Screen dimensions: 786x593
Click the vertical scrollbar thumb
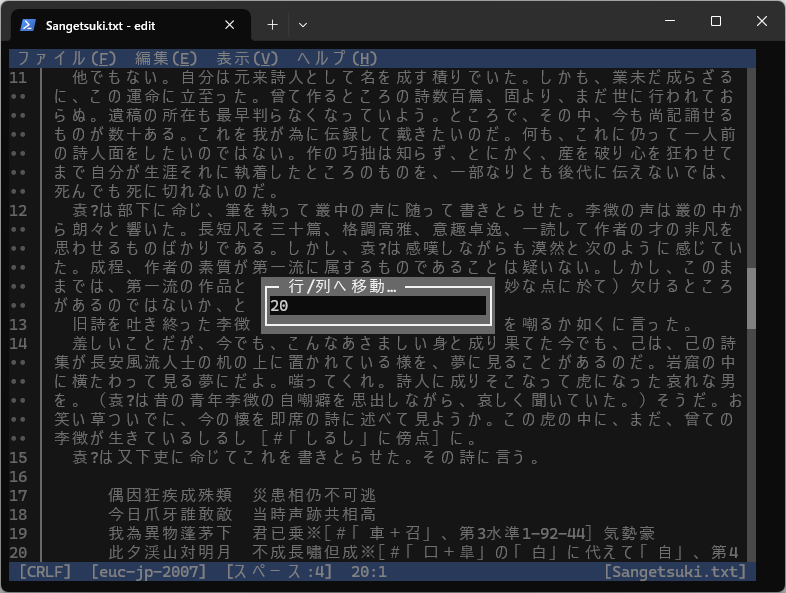pyautogui.click(x=751, y=298)
